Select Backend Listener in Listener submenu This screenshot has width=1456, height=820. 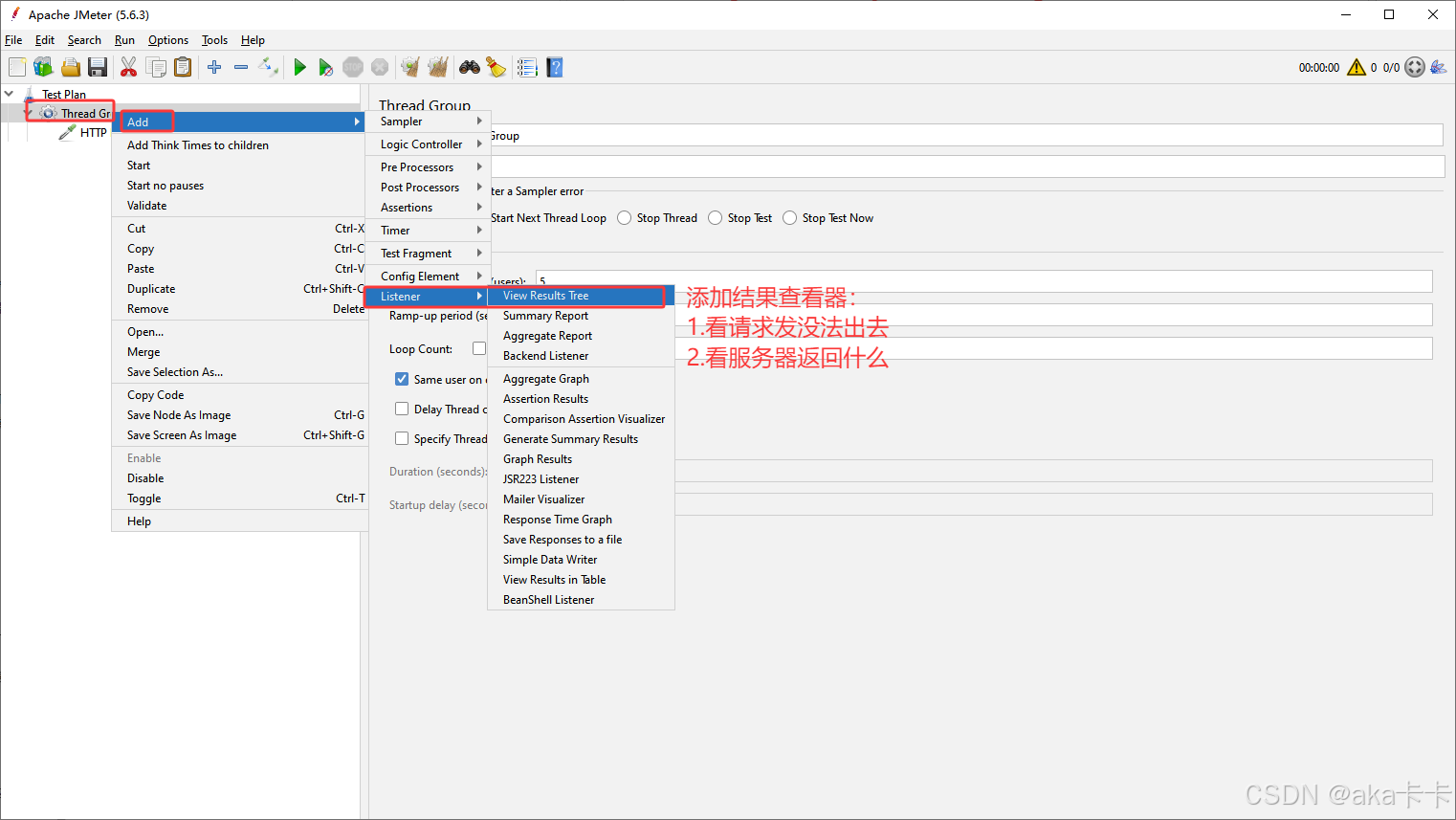point(581,356)
